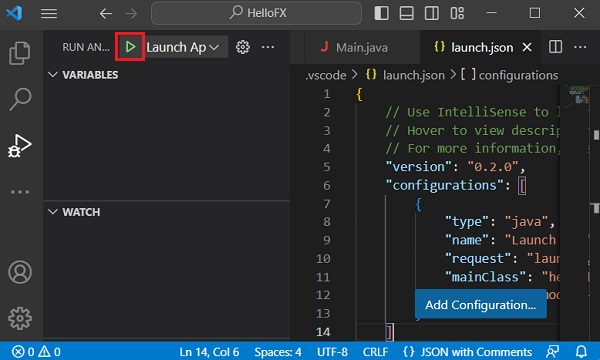Minimize the VS Code window

click(492, 13)
